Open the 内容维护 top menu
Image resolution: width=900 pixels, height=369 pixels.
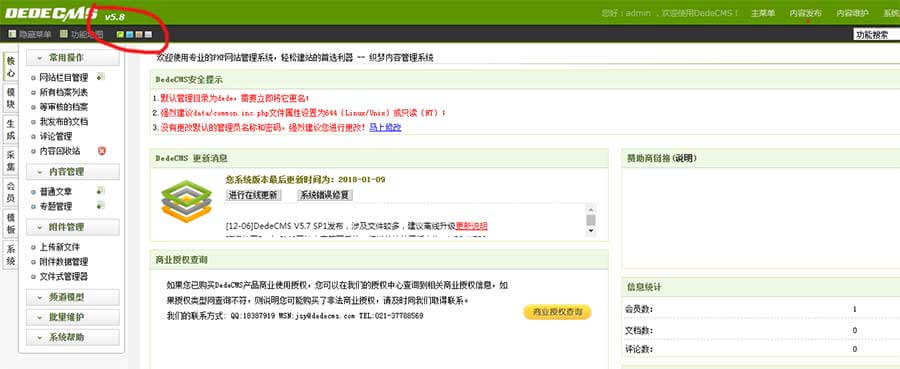(x=852, y=13)
